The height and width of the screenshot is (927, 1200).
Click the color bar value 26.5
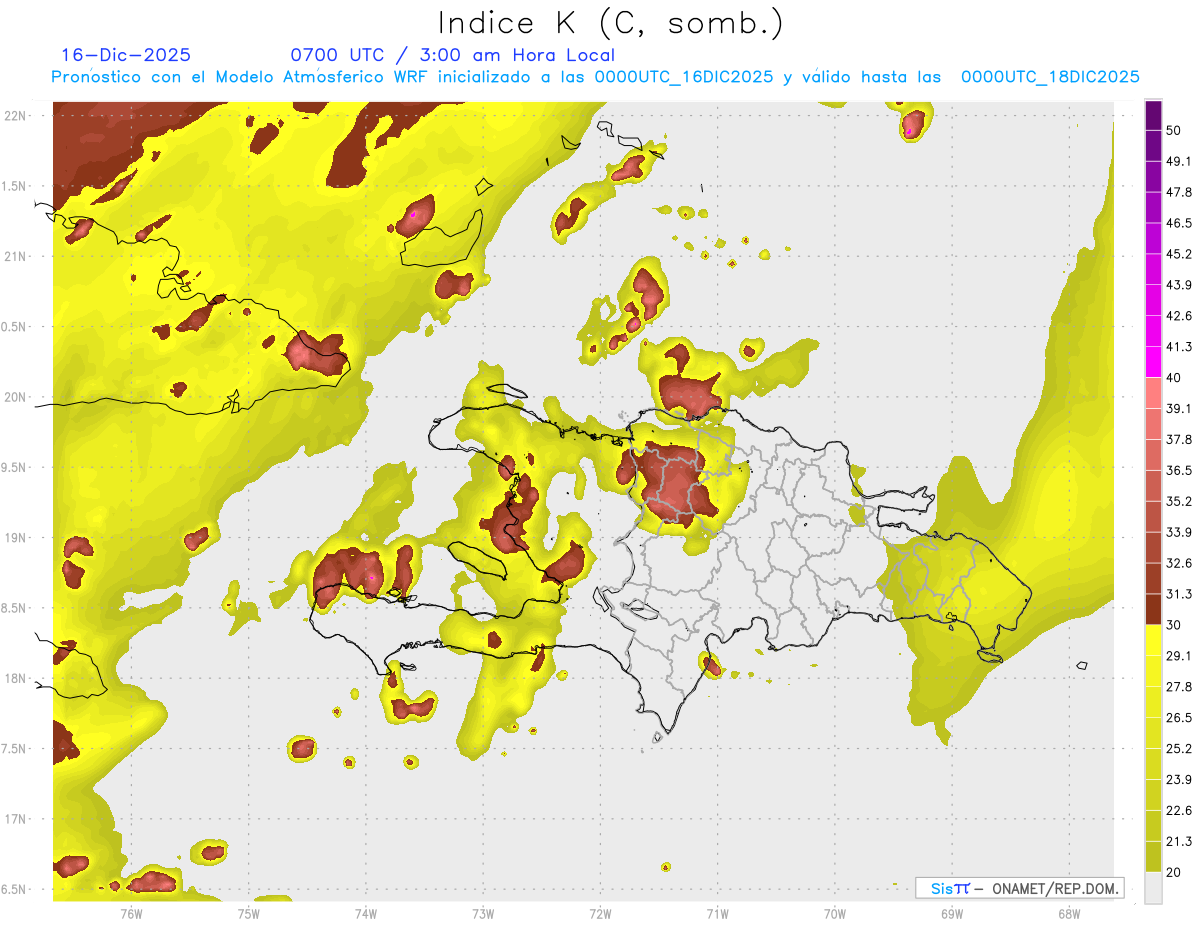(x=1179, y=718)
